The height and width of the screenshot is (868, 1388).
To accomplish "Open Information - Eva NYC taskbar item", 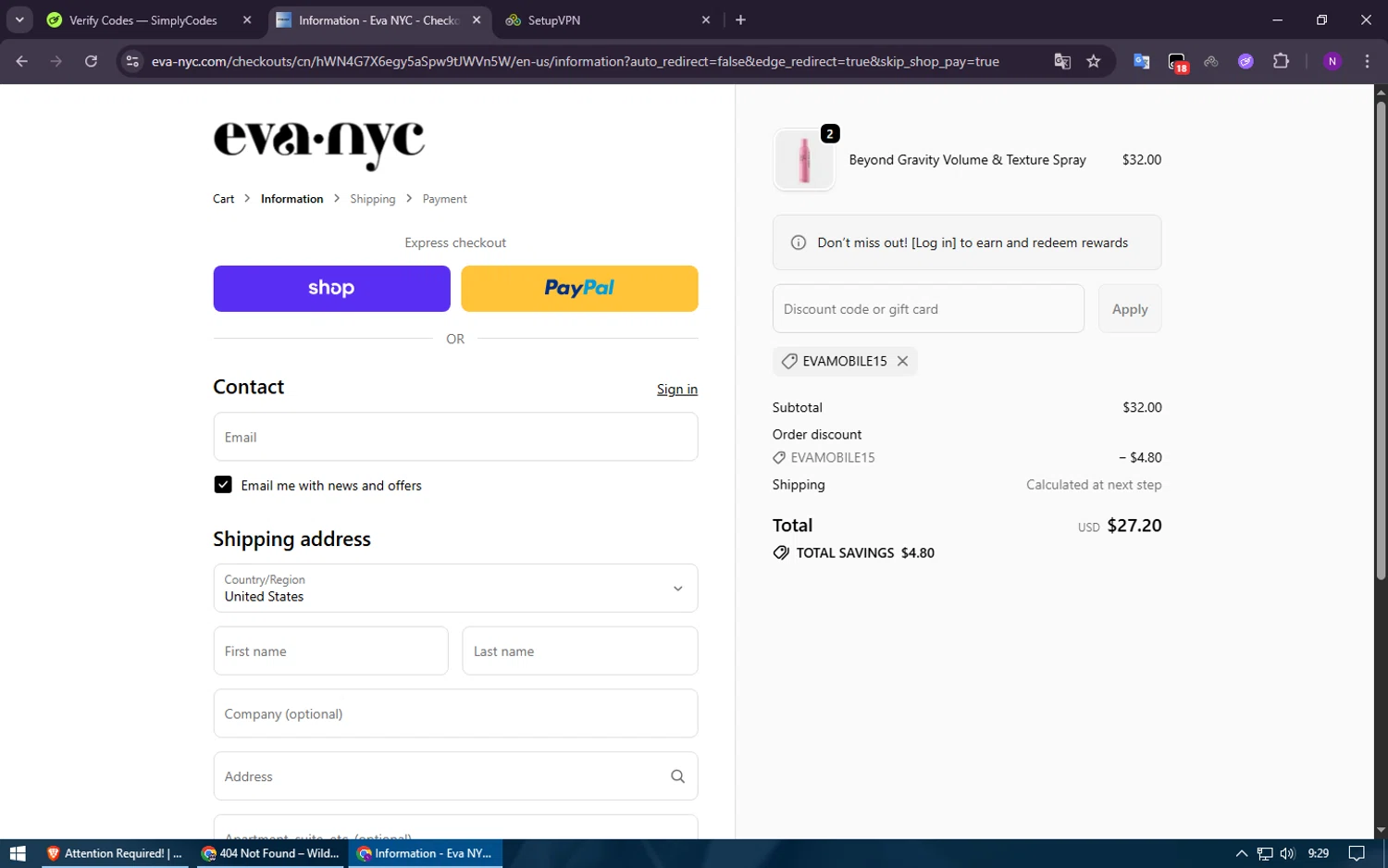I will click(x=426, y=853).
